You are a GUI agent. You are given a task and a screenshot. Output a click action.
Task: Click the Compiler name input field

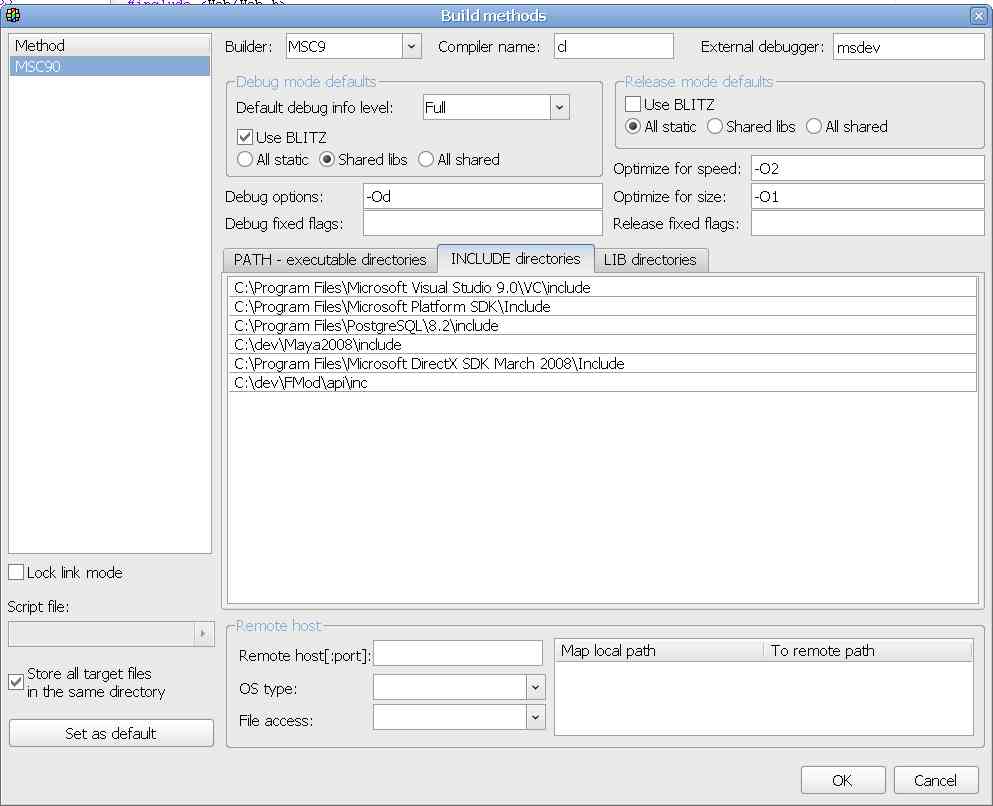point(614,46)
